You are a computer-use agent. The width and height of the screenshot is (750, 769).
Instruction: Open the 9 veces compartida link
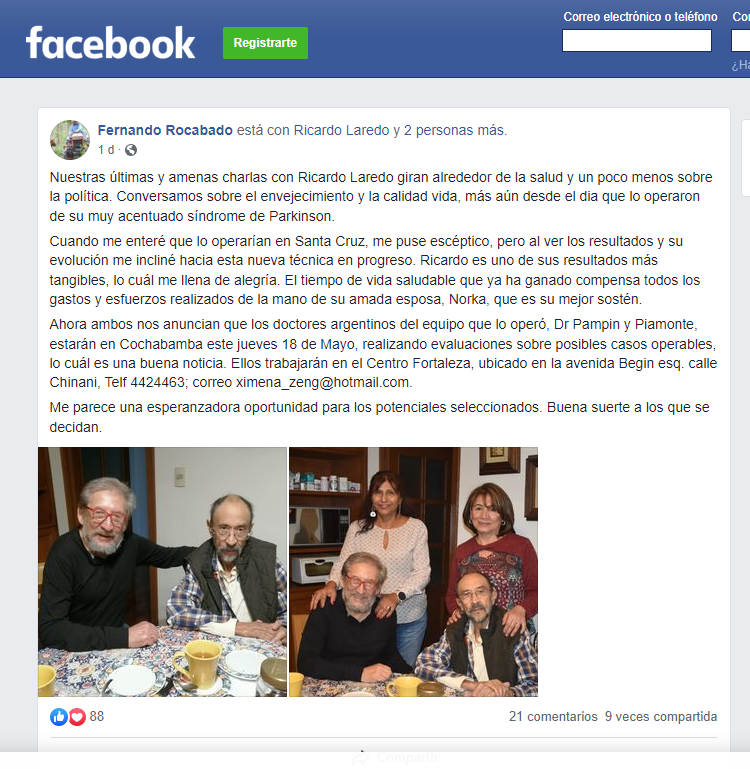661,717
